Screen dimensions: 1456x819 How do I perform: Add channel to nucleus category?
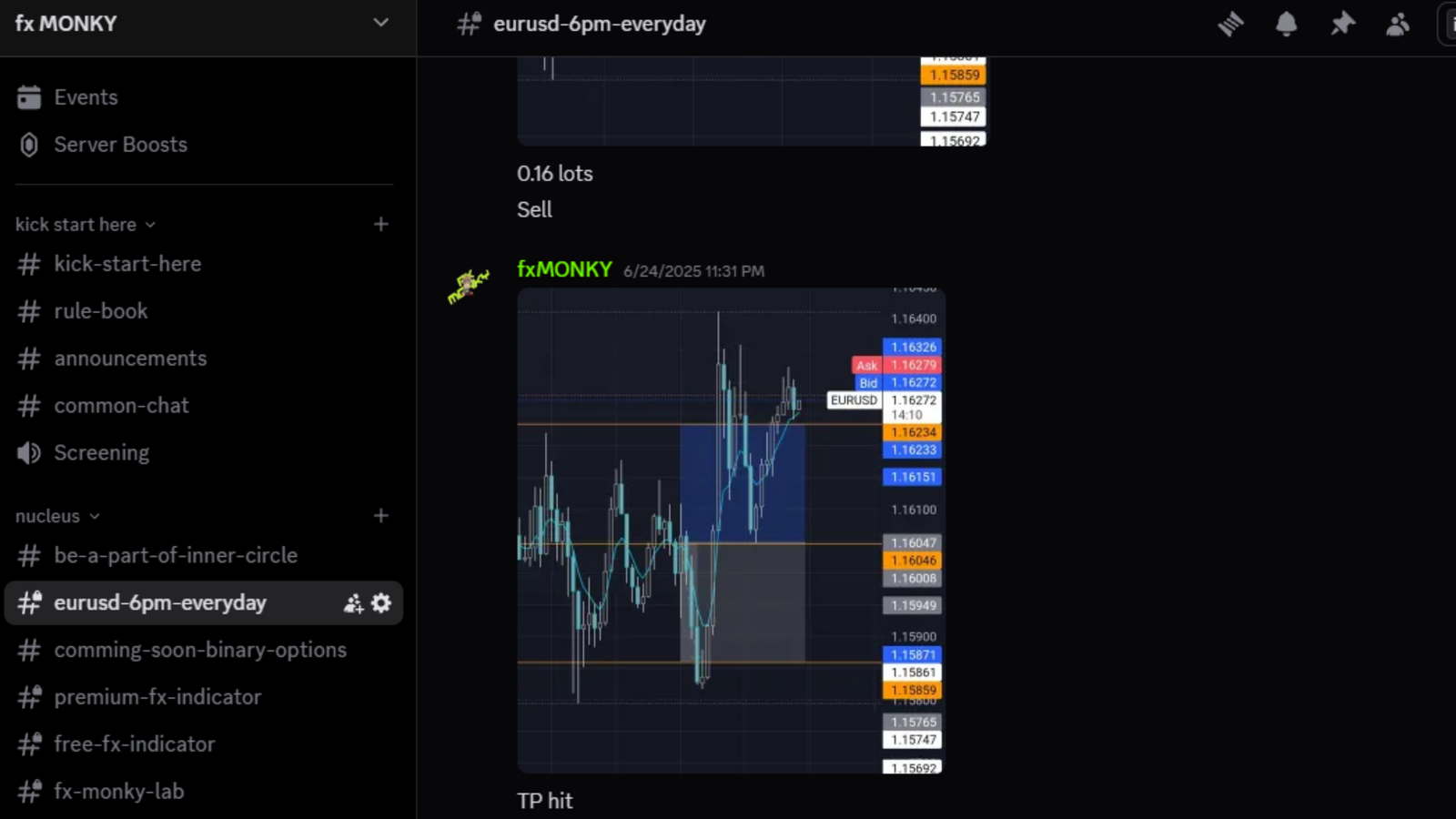[x=381, y=516]
